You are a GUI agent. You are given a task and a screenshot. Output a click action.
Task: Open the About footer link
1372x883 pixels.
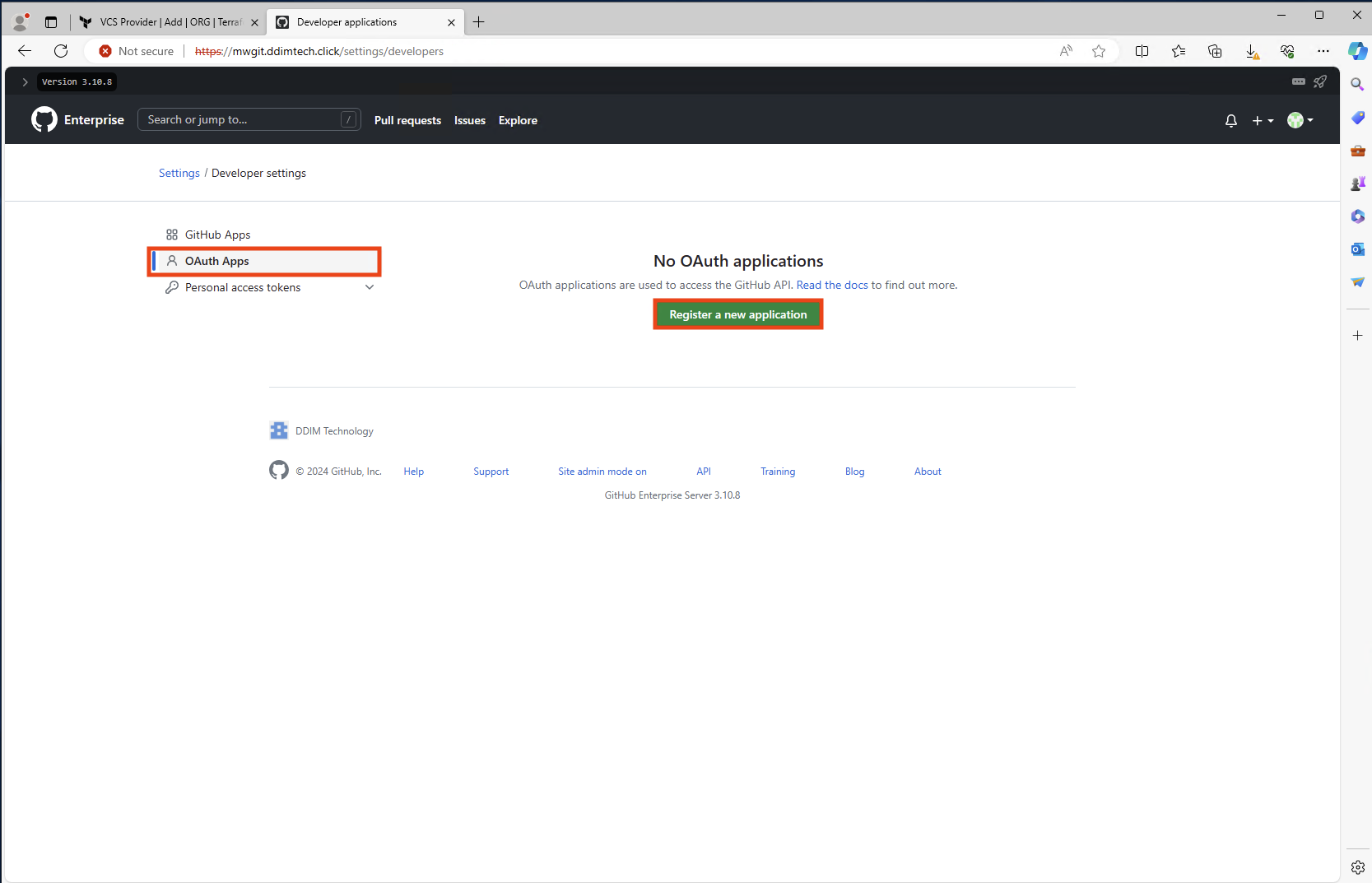(928, 472)
